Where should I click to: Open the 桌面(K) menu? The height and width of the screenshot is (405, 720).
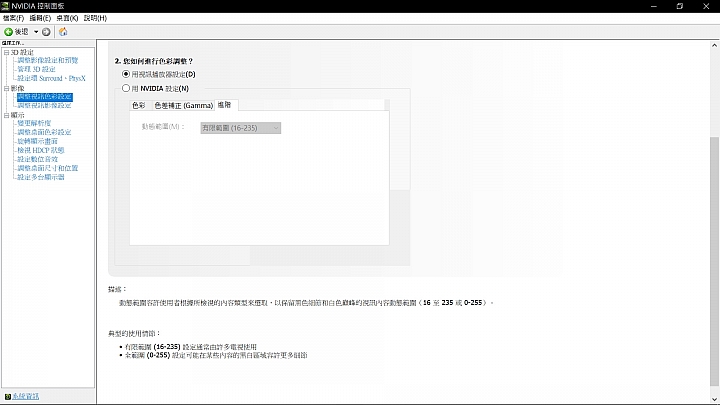(67, 18)
